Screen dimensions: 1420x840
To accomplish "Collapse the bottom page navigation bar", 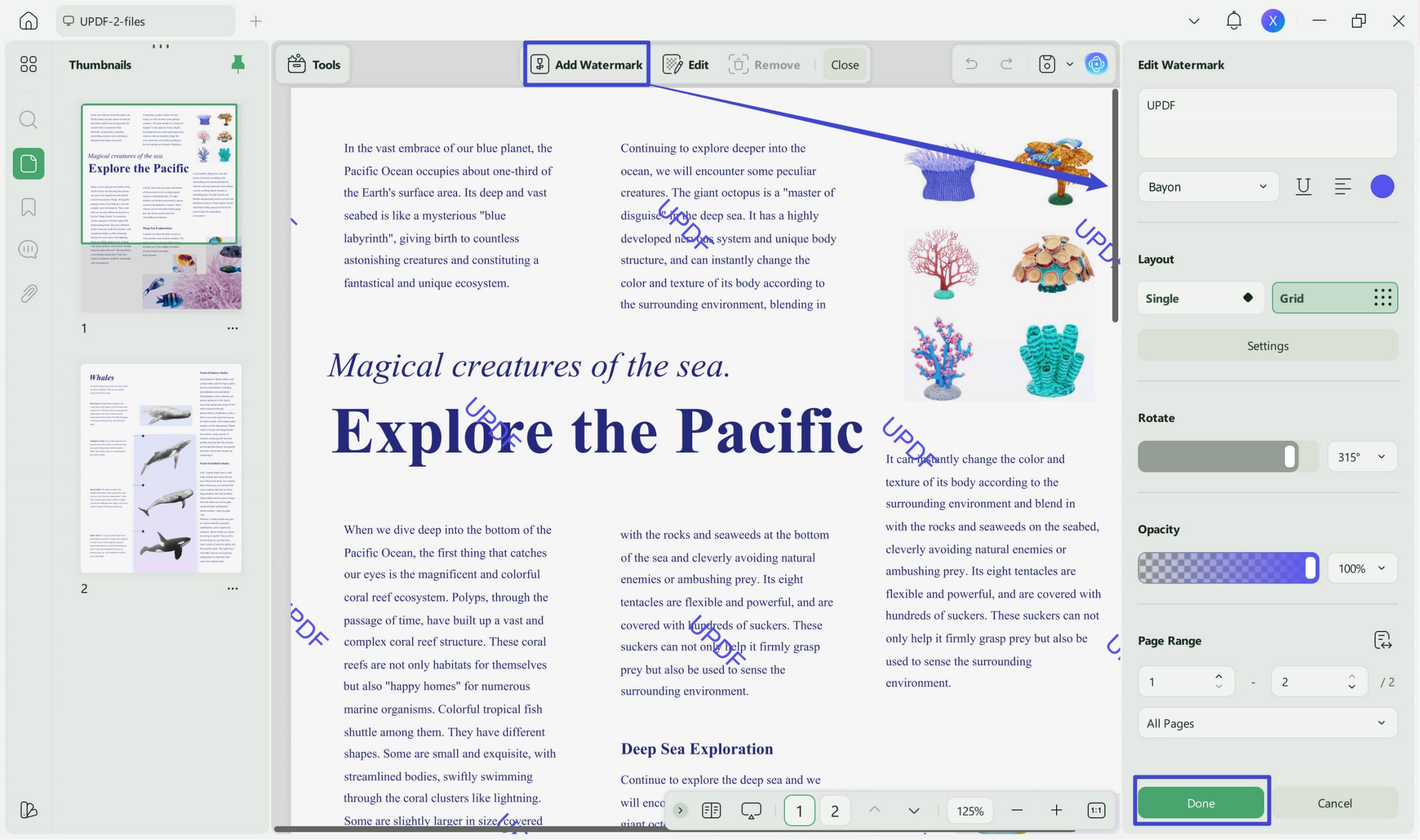I will pyautogui.click(x=680, y=810).
